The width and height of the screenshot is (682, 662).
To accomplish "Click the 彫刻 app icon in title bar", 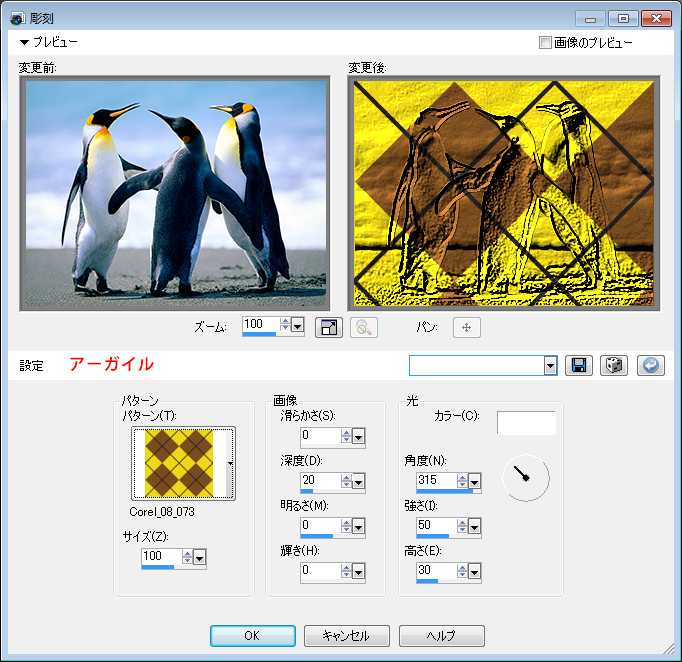I will 16,18.
